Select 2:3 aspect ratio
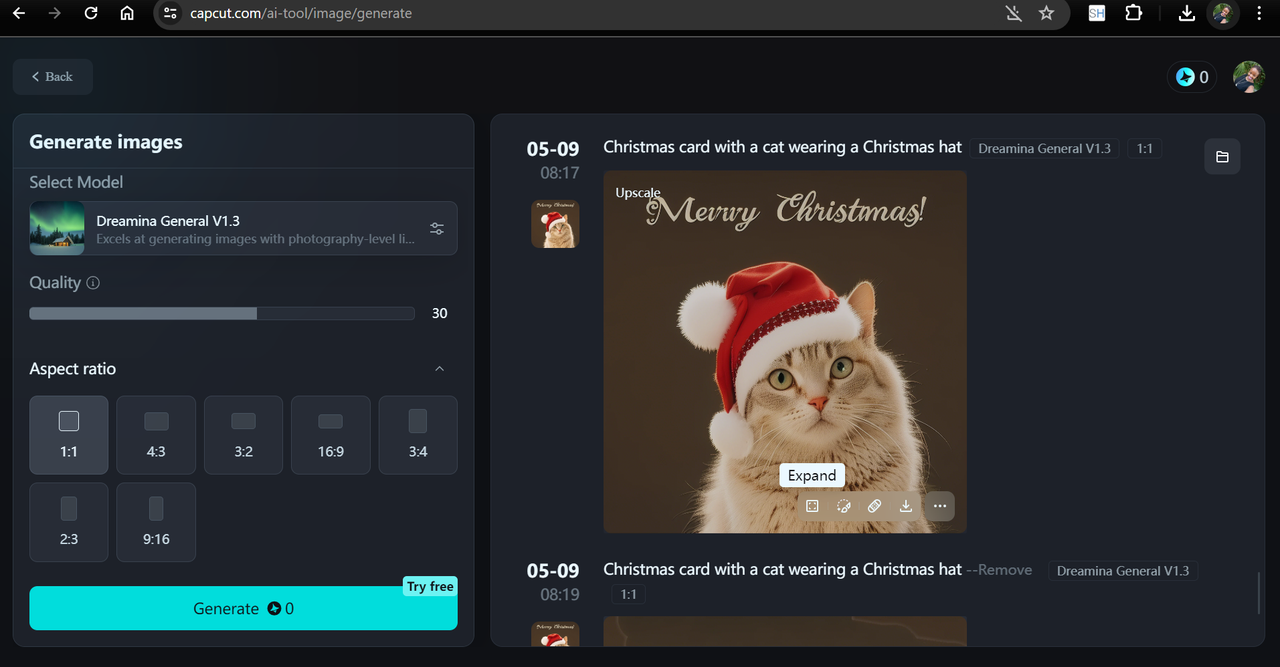The image size is (1280, 667). tap(69, 522)
